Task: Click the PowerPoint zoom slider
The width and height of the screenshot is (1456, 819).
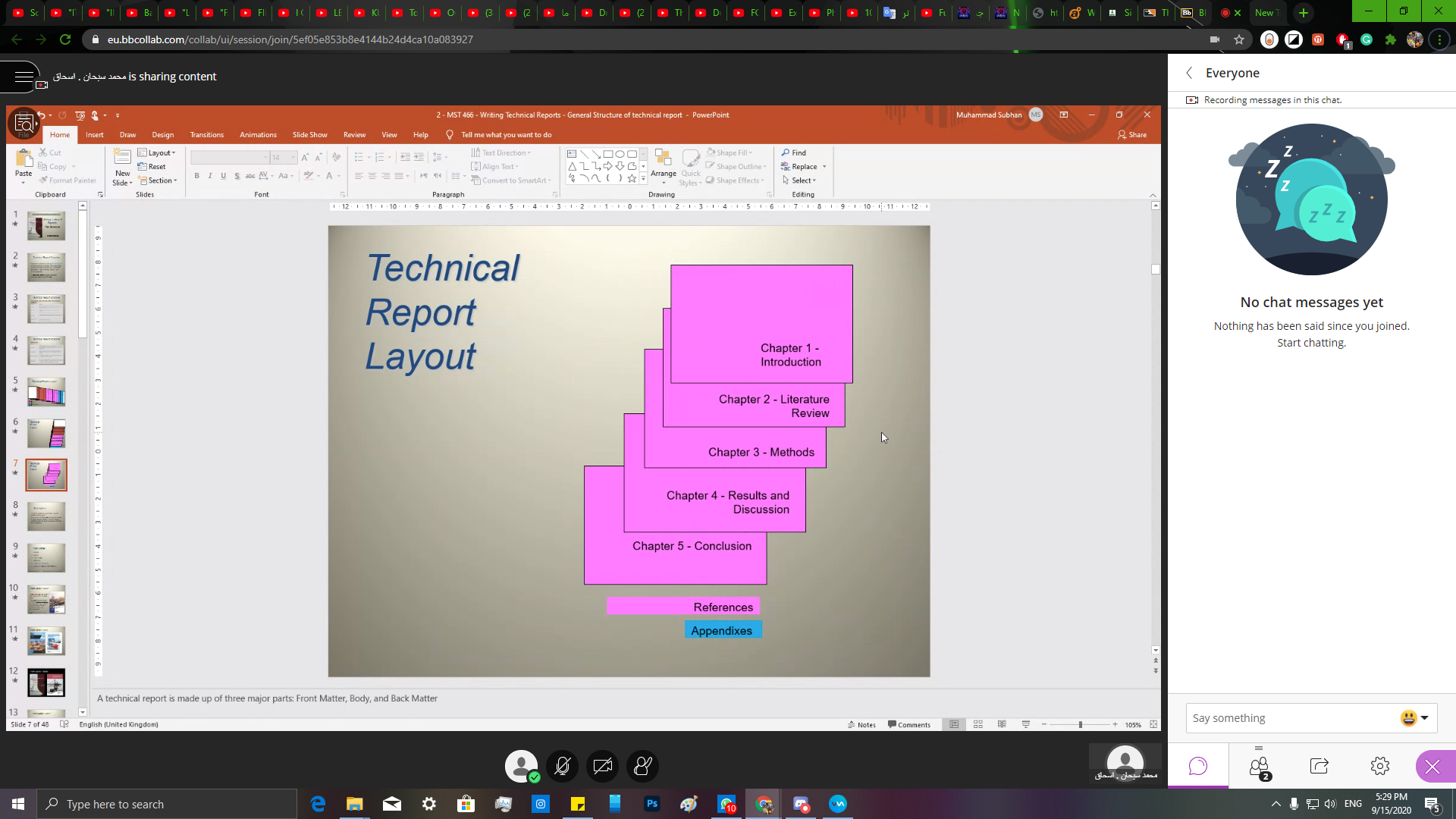Action: (1080, 724)
